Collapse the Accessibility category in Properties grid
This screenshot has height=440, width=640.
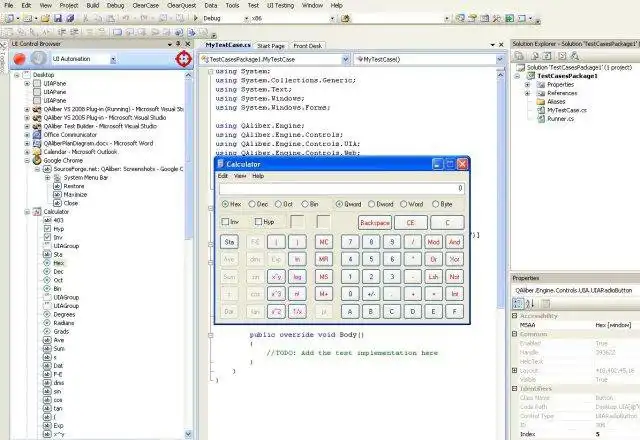[x=515, y=316]
